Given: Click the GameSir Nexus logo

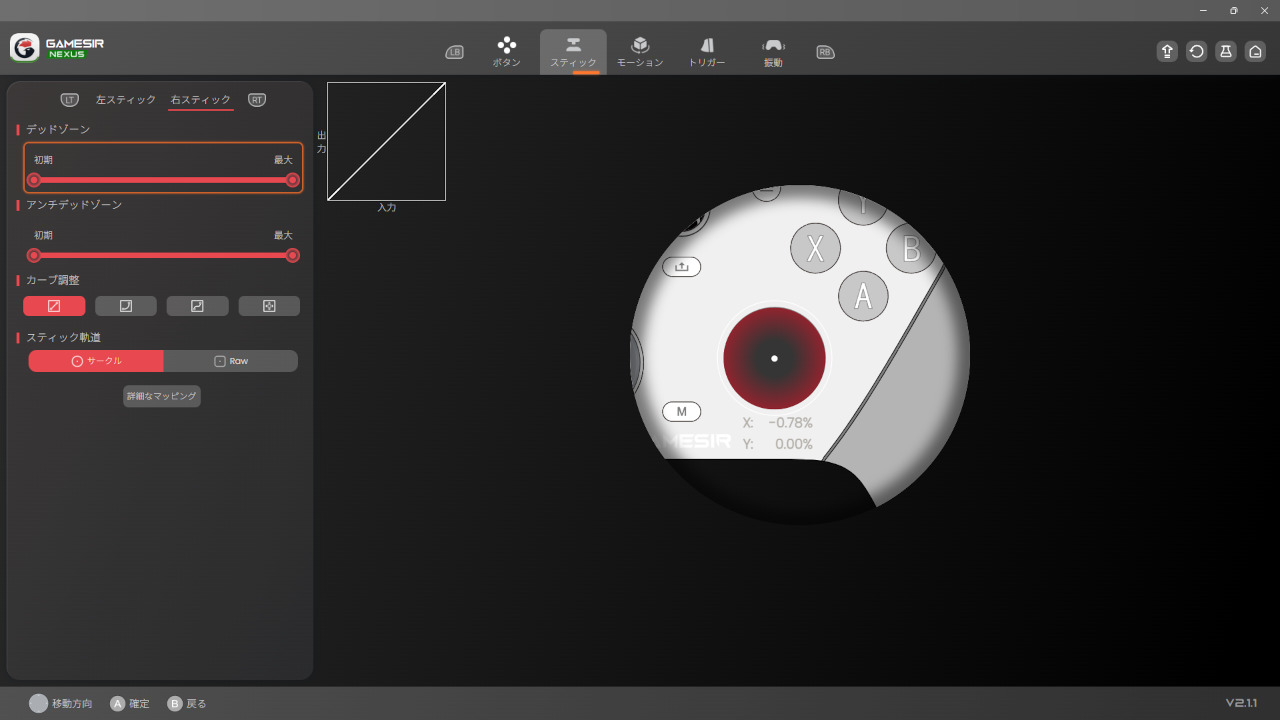Looking at the screenshot, I should click(x=57, y=47).
